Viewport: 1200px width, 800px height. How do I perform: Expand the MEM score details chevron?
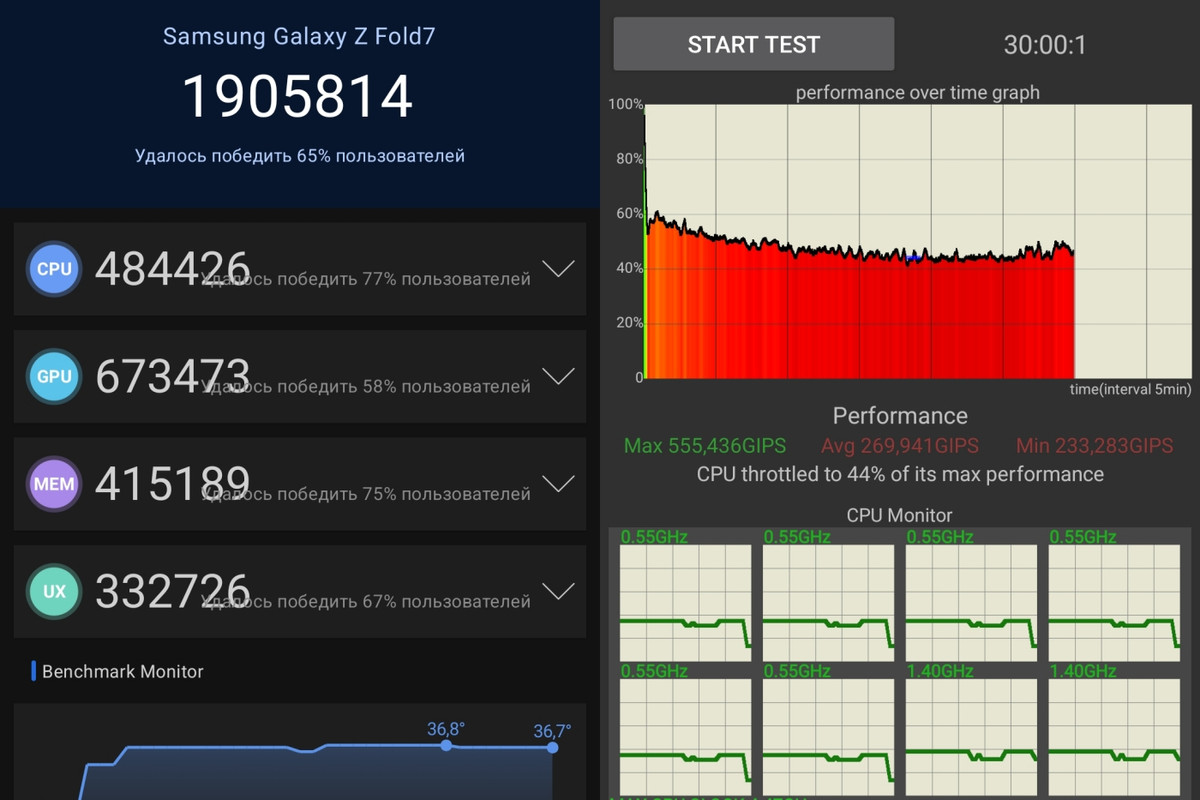(x=557, y=484)
